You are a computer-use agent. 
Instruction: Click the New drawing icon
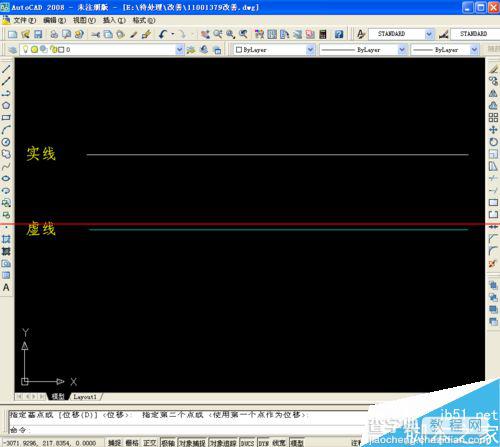pos(13,34)
